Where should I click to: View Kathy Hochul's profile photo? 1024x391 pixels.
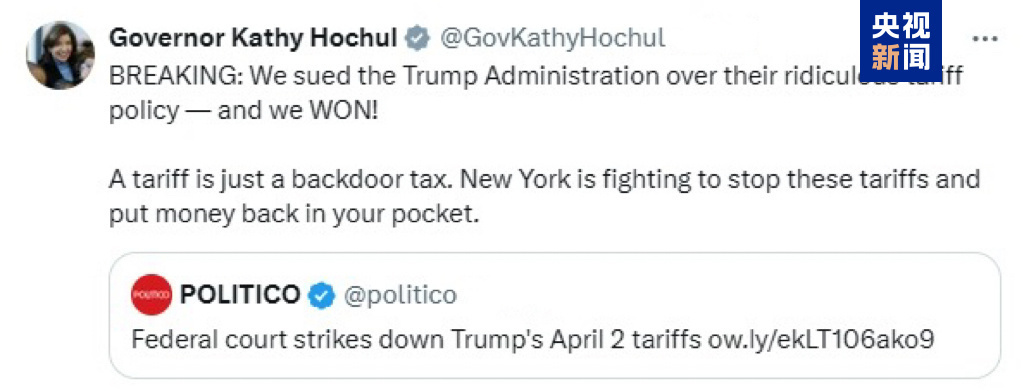(60, 55)
